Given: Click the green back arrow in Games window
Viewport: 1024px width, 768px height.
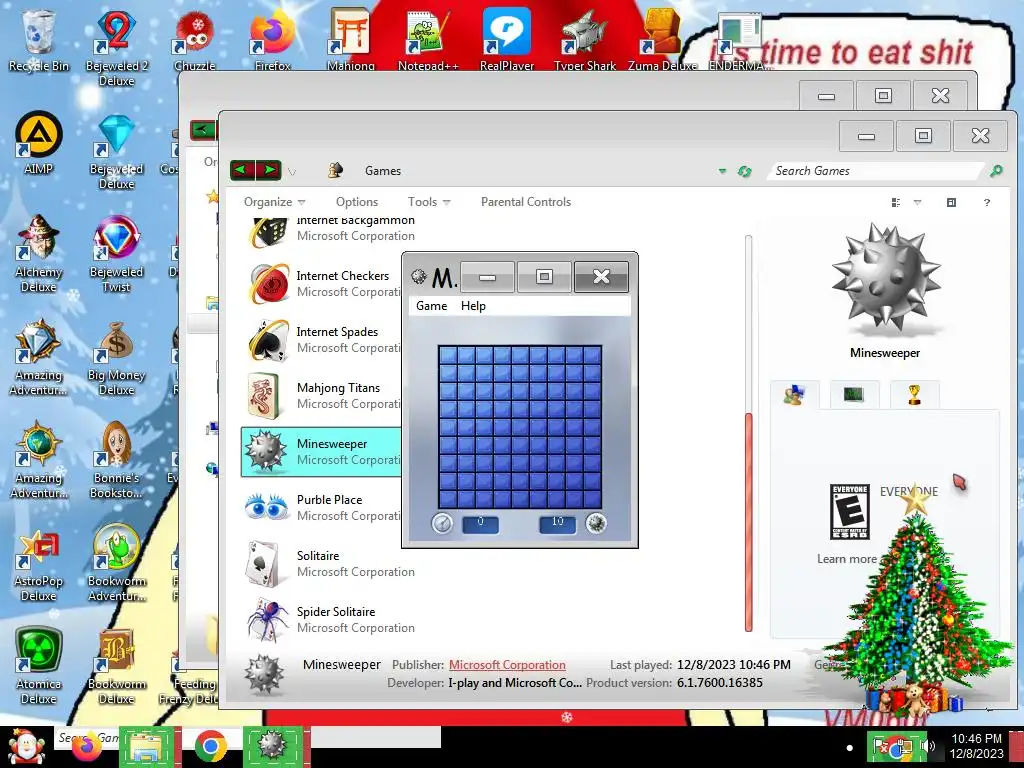Looking at the screenshot, I should pyautogui.click(x=242, y=170).
